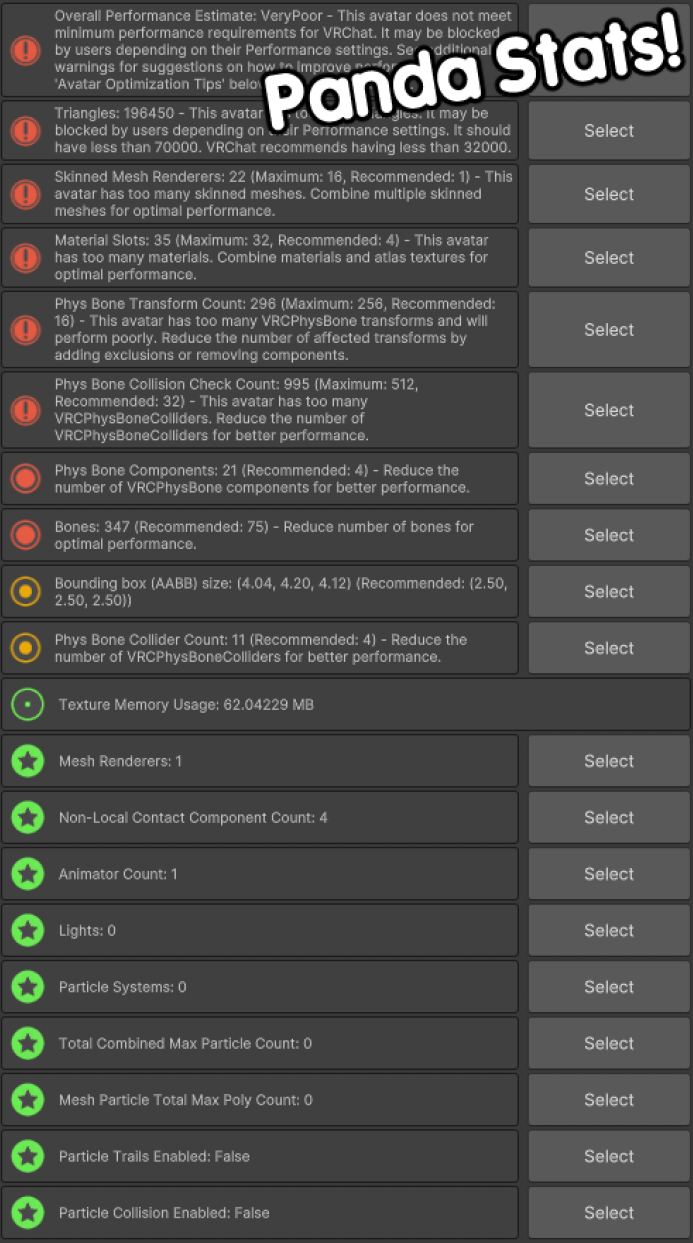Screen dimensions: 693x1243
Task: Click the green star icon beside Lights: 0
Action: [x=28, y=931]
